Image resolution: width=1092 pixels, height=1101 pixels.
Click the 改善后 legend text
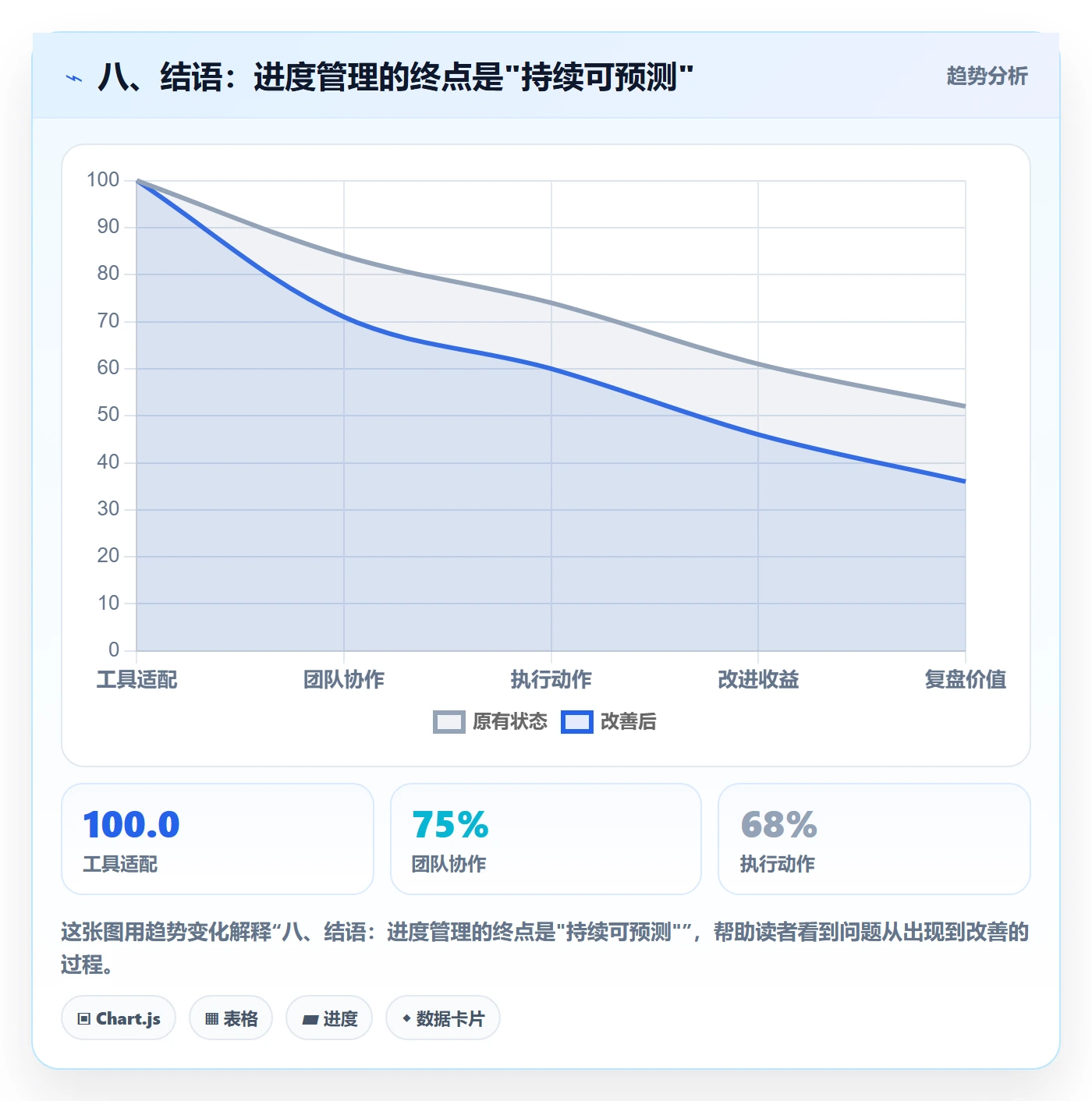pos(629,722)
